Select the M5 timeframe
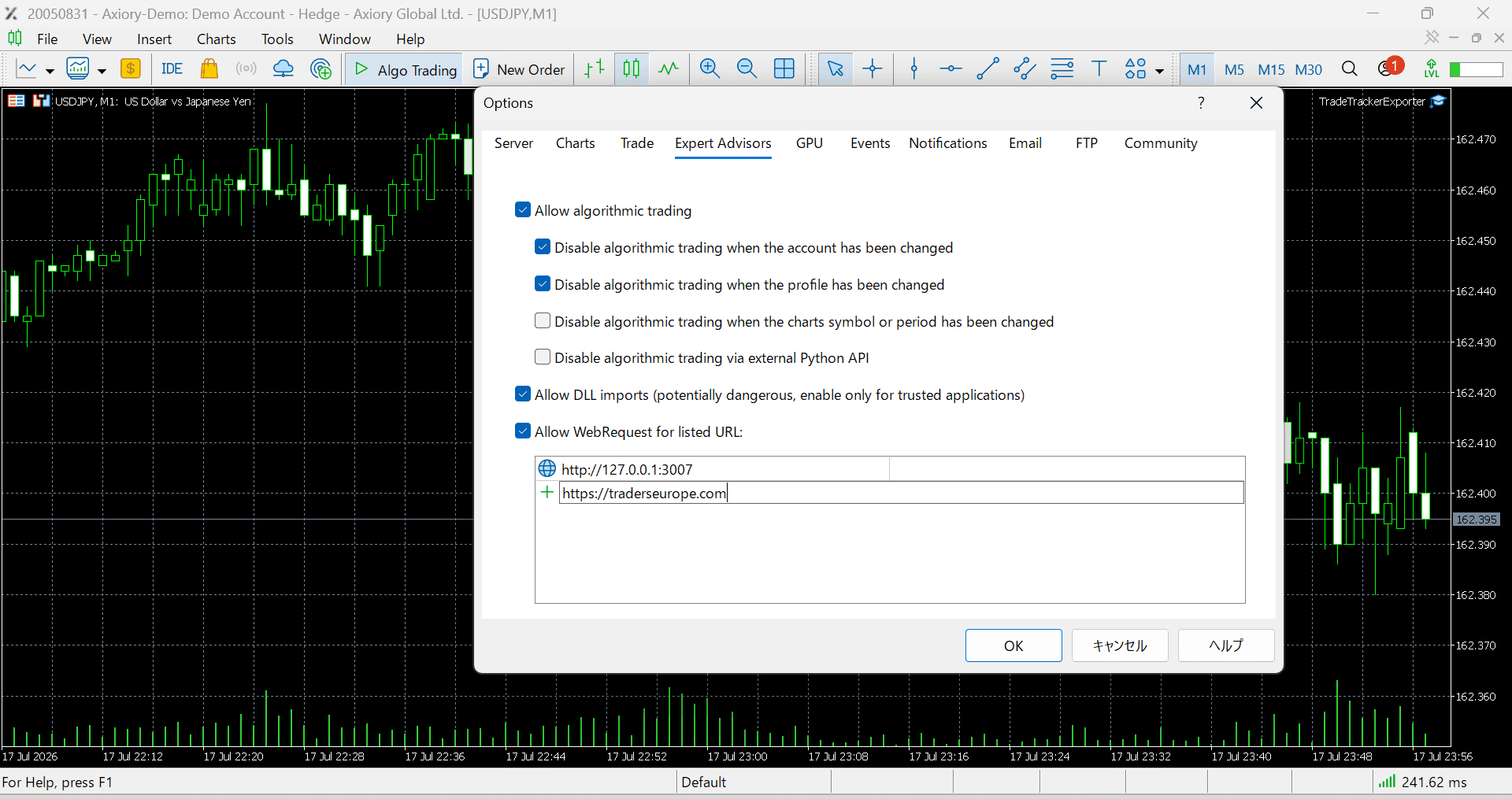This screenshot has width=1512, height=799. [1234, 69]
